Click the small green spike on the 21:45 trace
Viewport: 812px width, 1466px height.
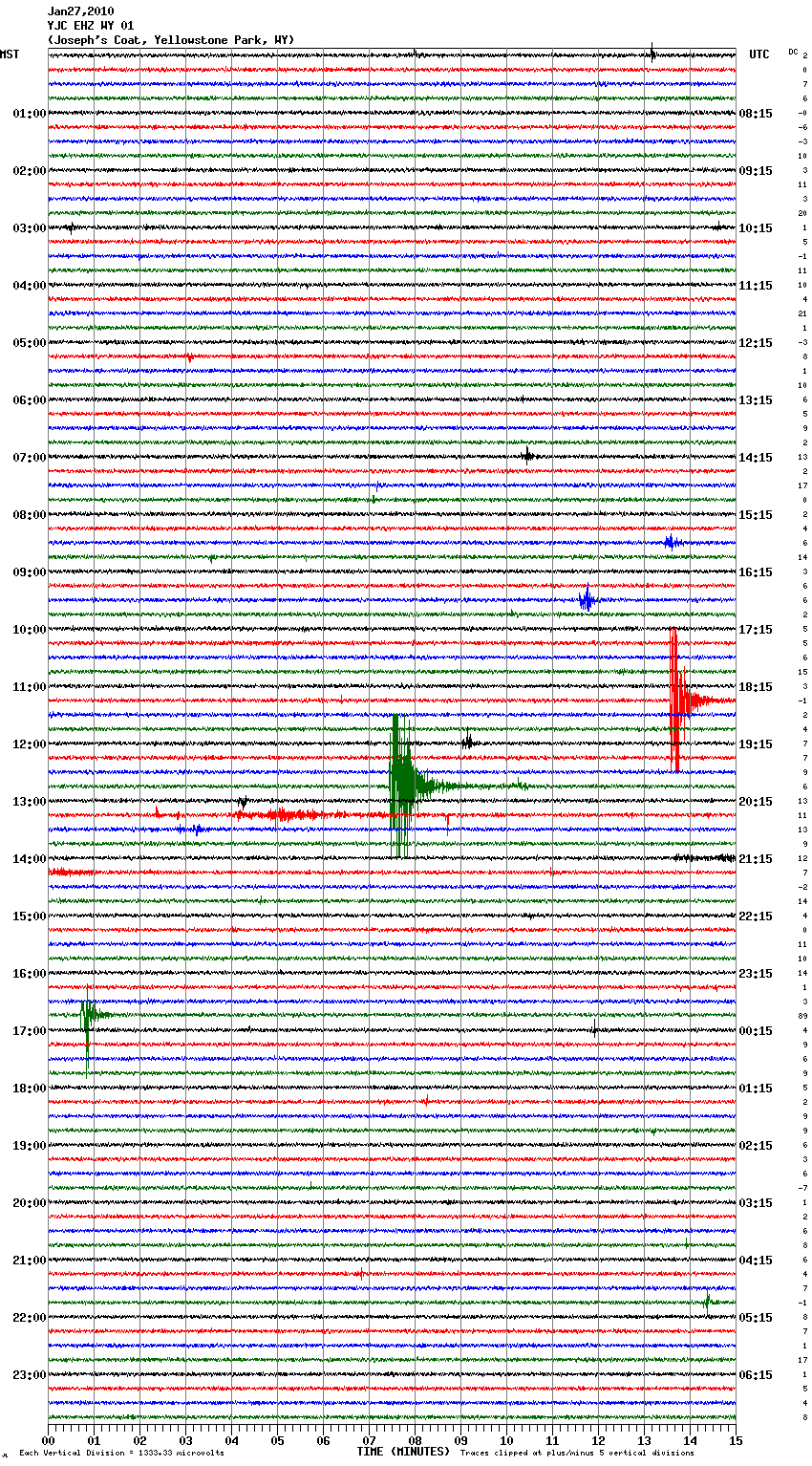[707, 1301]
